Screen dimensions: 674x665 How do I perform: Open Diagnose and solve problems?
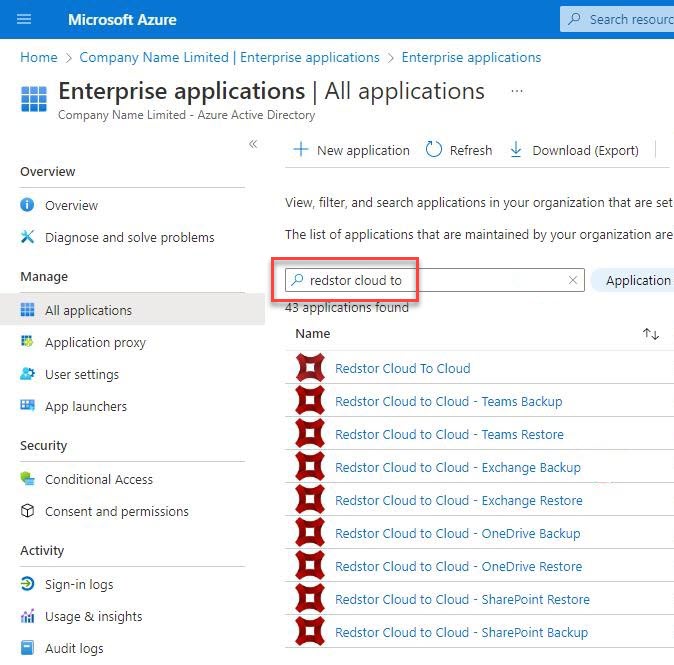pos(129,237)
